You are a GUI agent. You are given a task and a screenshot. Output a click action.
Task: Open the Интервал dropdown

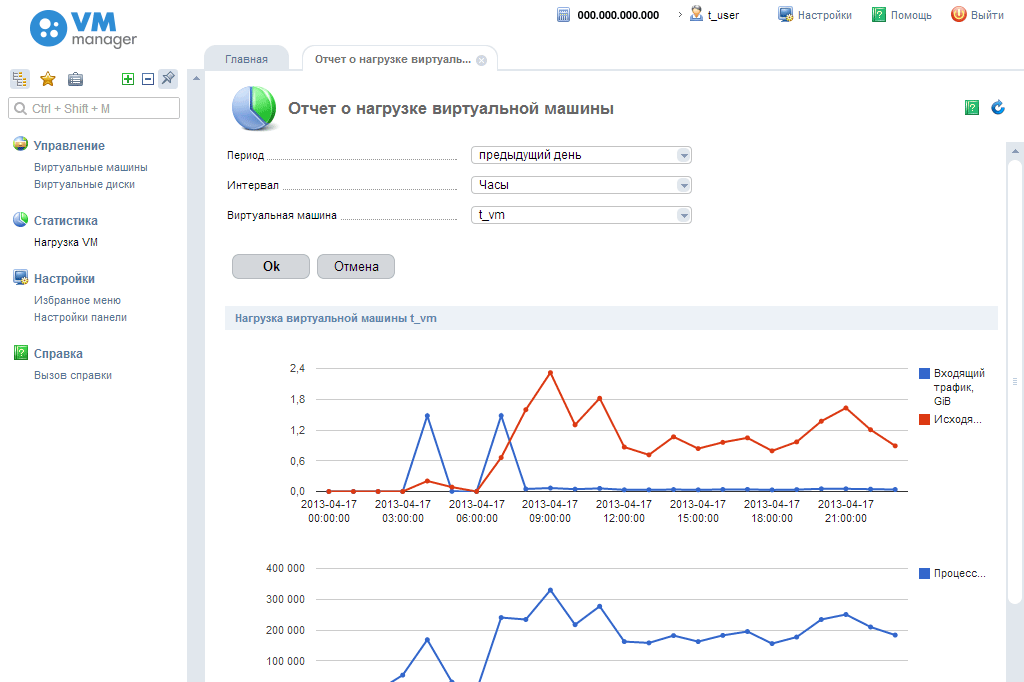click(x=581, y=185)
